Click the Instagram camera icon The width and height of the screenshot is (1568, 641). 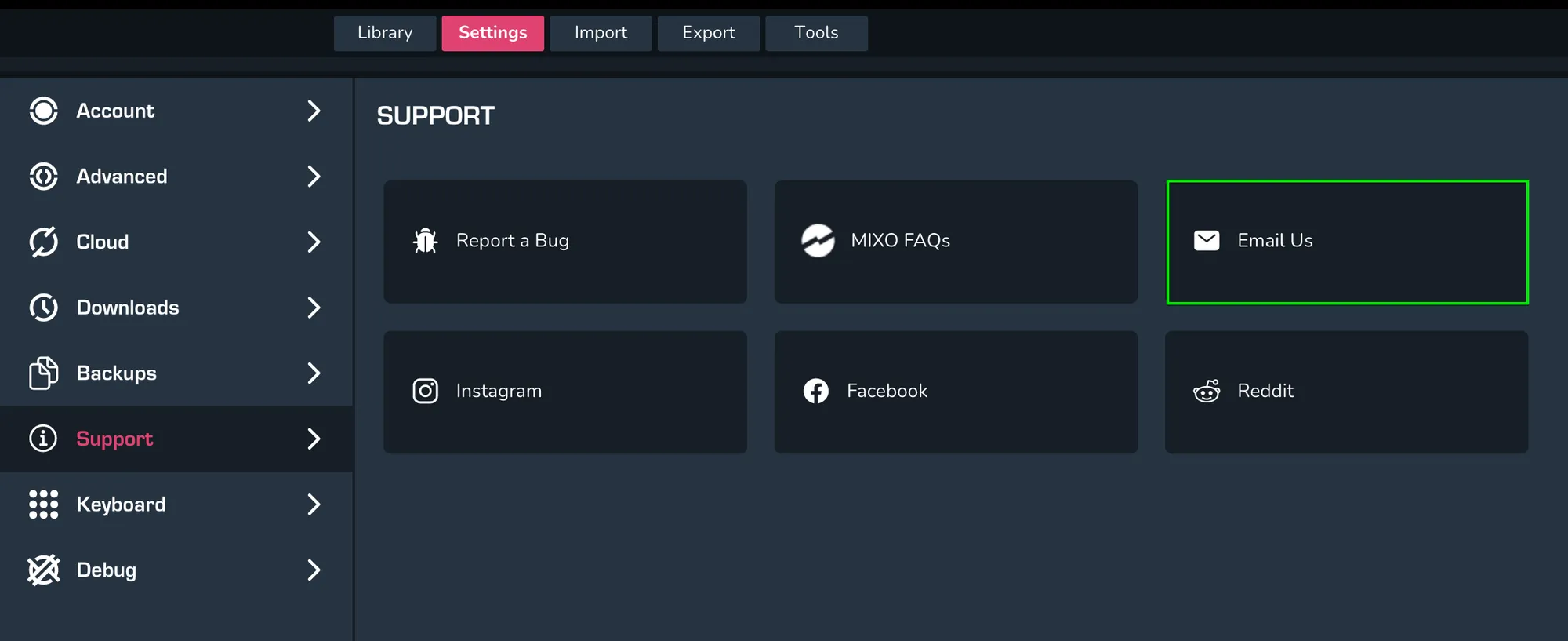pyautogui.click(x=425, y=391)
